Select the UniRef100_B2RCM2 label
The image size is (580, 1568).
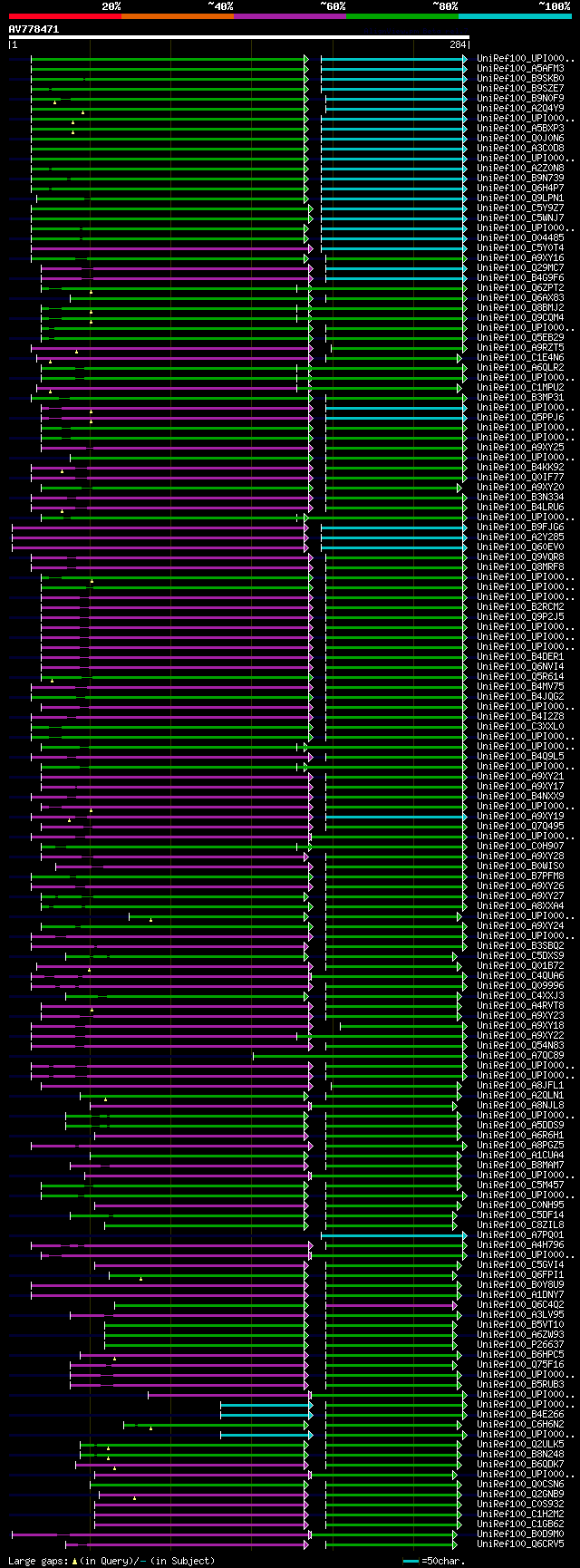(x=520, y=606)
